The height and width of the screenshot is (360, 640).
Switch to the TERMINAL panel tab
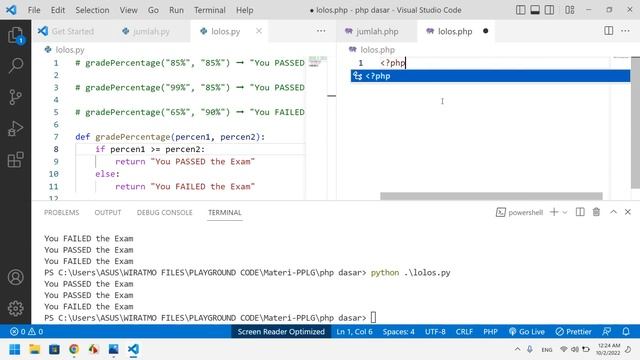click(224, 212)
